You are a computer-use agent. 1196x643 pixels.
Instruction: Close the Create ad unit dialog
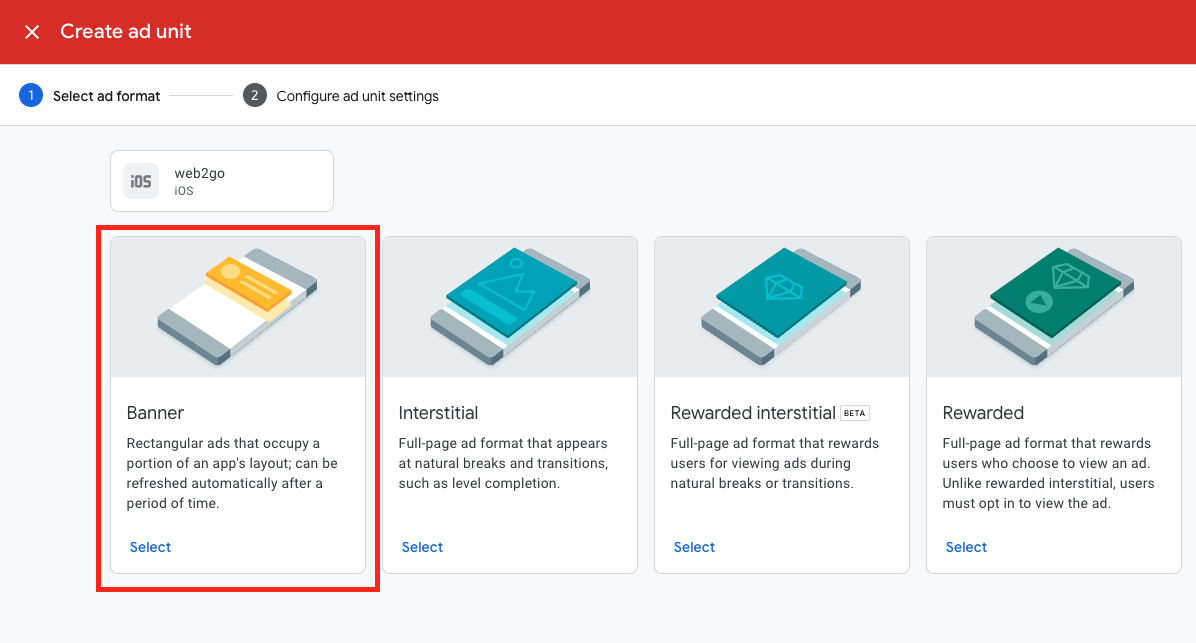pyautogui.click(x=32, y=32)
